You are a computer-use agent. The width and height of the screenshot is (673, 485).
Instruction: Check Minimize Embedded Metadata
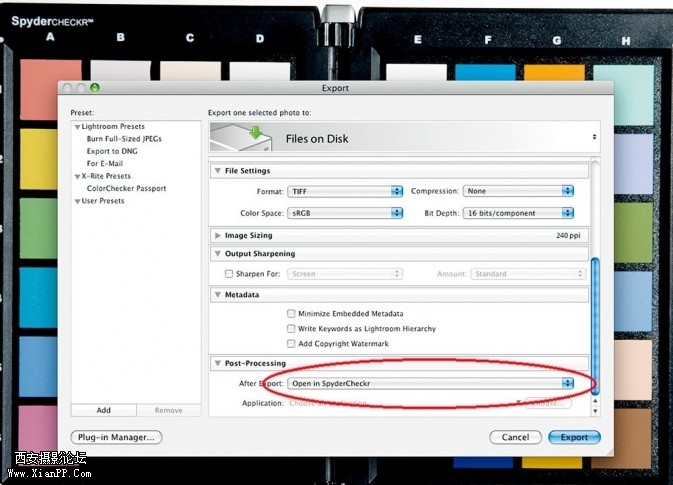pyautogui.click(x=291, y=313)
